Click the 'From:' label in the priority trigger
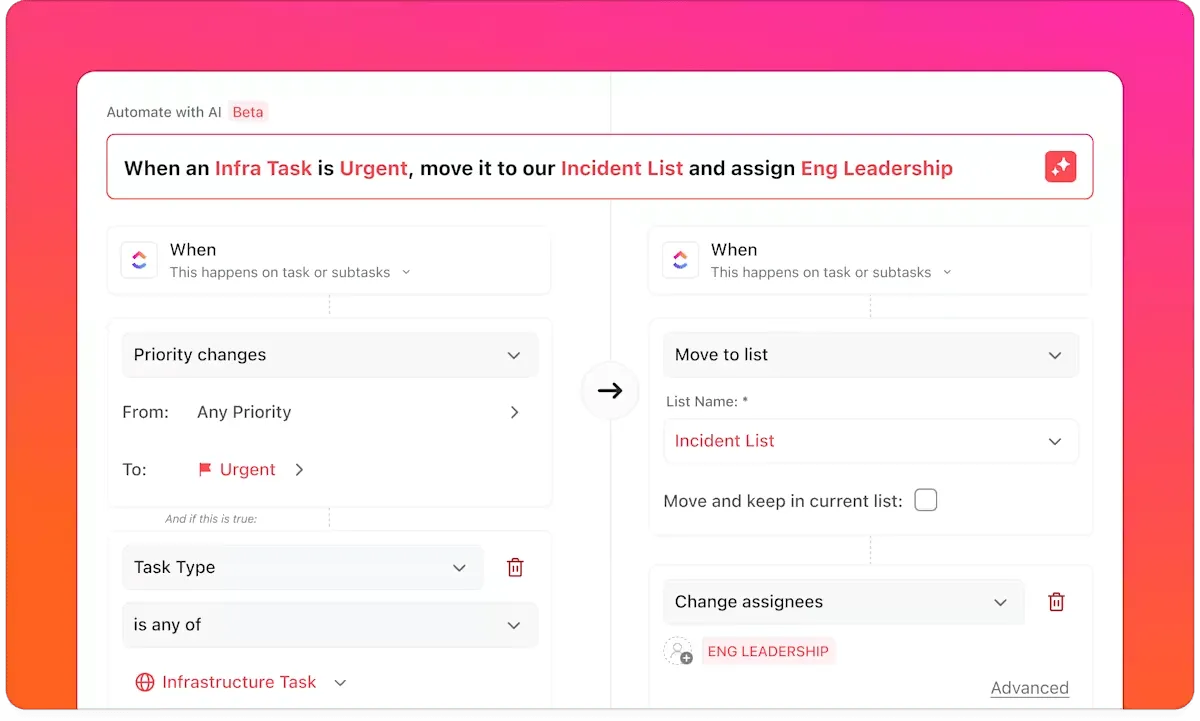Image resolution: width=1200 pixels, height=721 pixels. point(145,412)
